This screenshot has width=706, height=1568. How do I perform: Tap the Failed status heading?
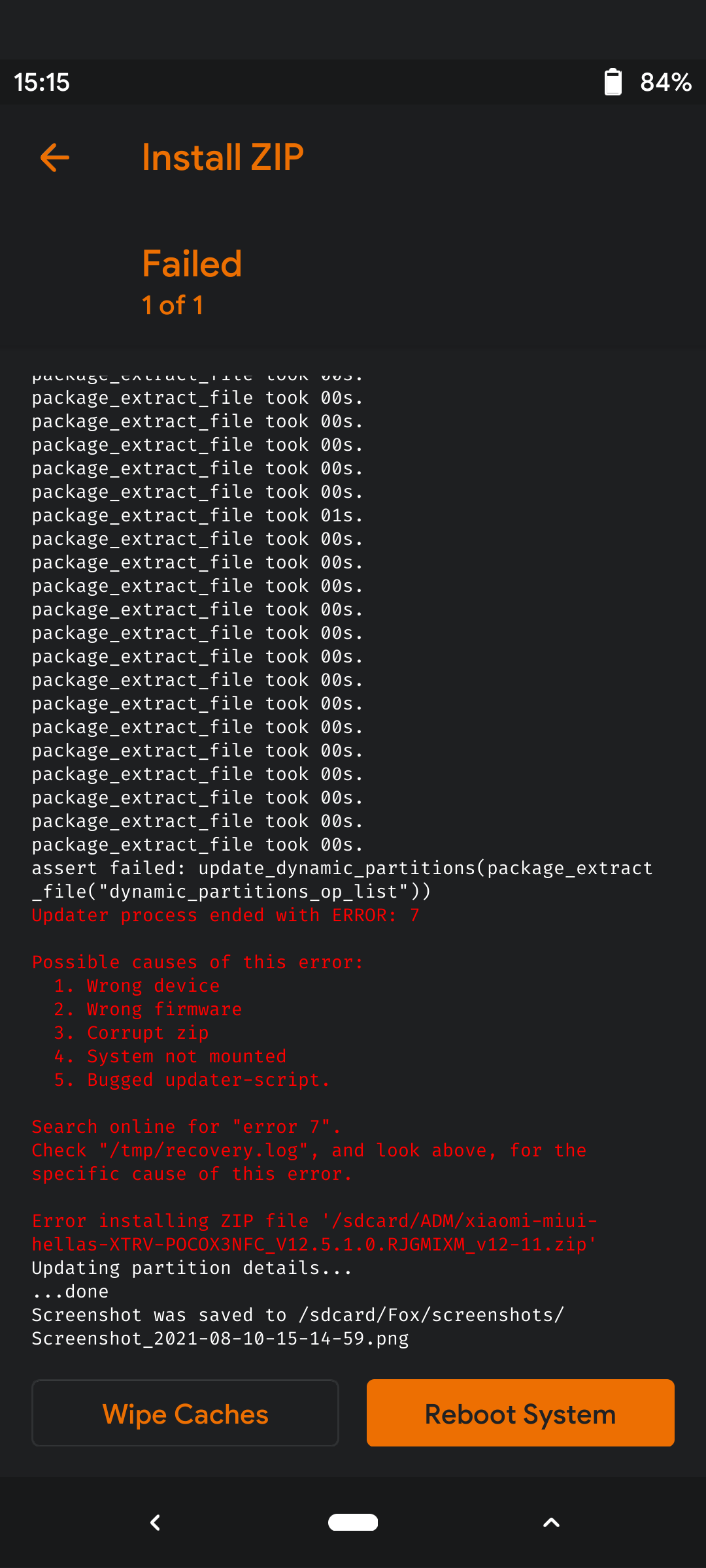click(192, 264)
